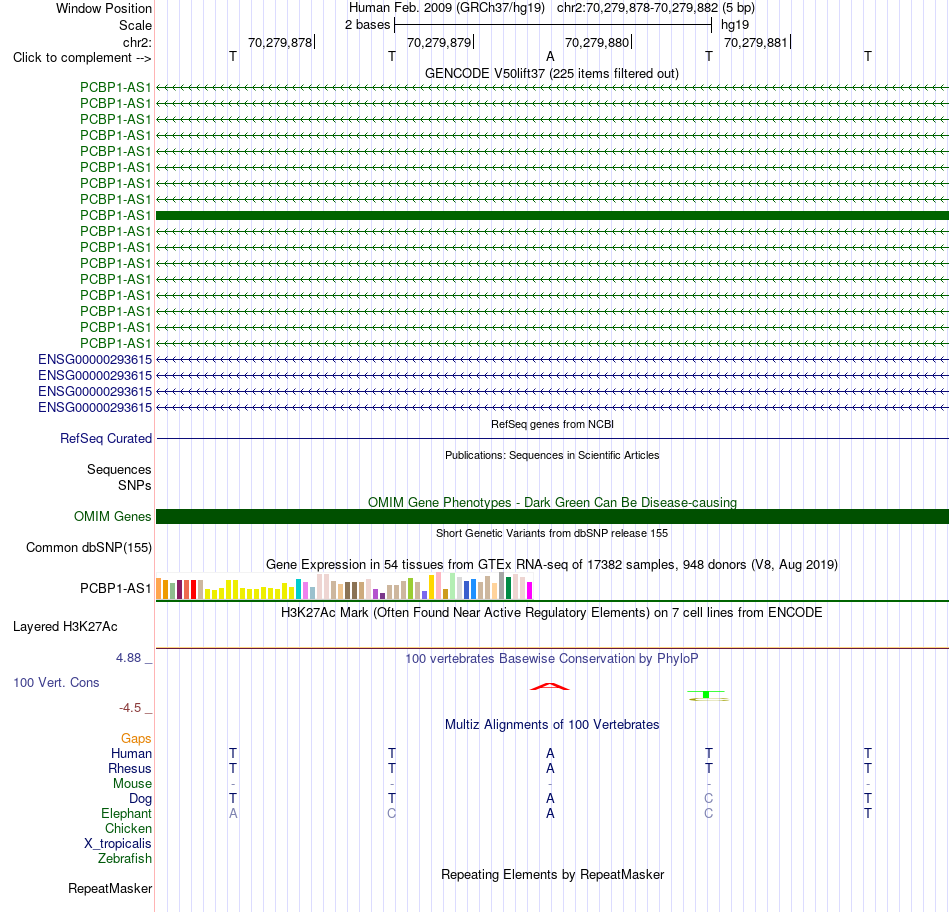Click the PCBP1-AS1 label beside the GTEx bar chart
The height and width of the screenshot is (912, 950).
point(116,588)
